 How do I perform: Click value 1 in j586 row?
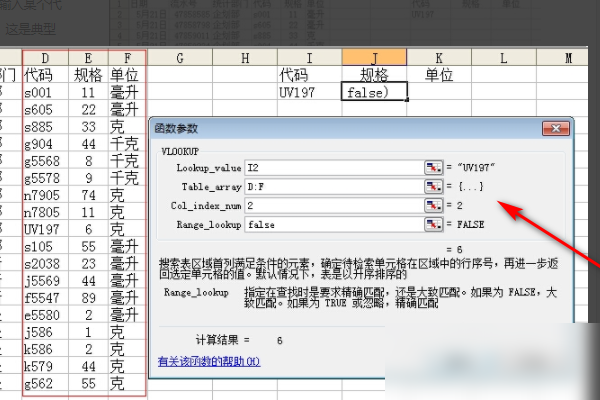(88, 332)
